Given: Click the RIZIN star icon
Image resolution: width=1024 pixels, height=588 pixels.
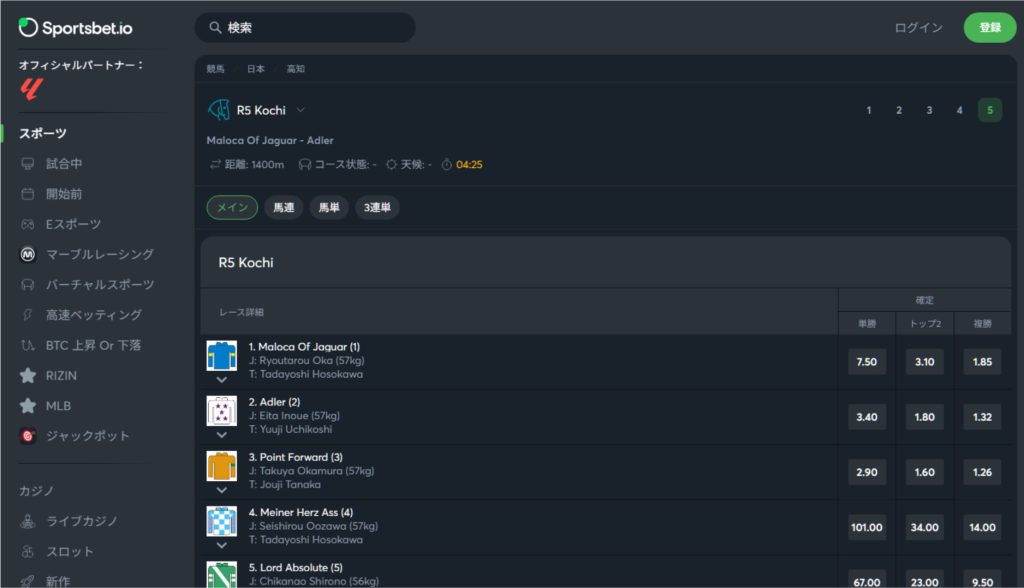Looking at the screenshot, I should 27,376.
